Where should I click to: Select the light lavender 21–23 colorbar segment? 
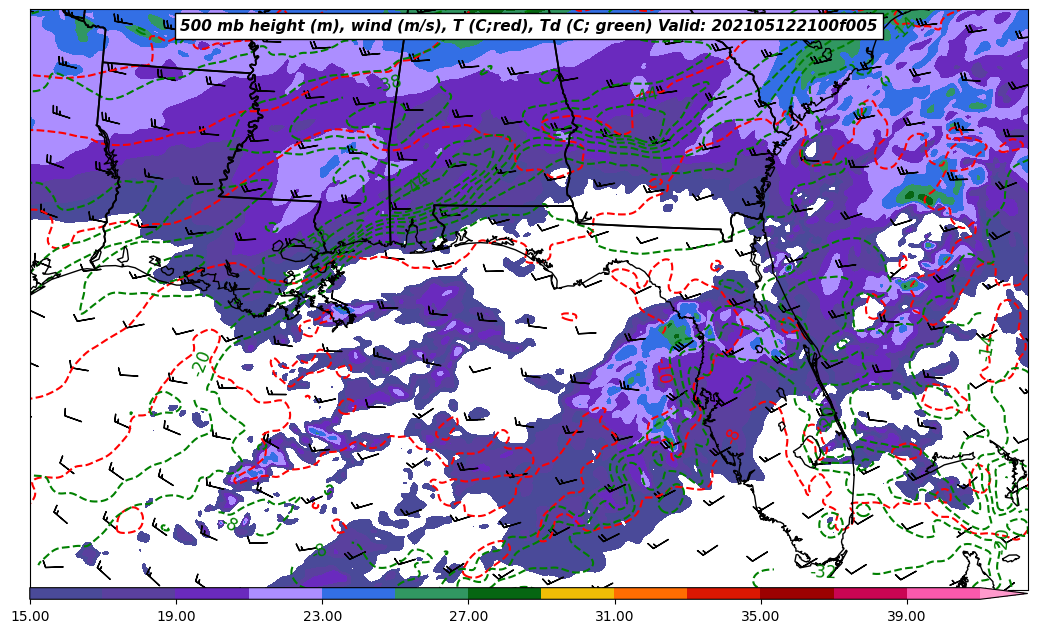(x=285, y=593)
